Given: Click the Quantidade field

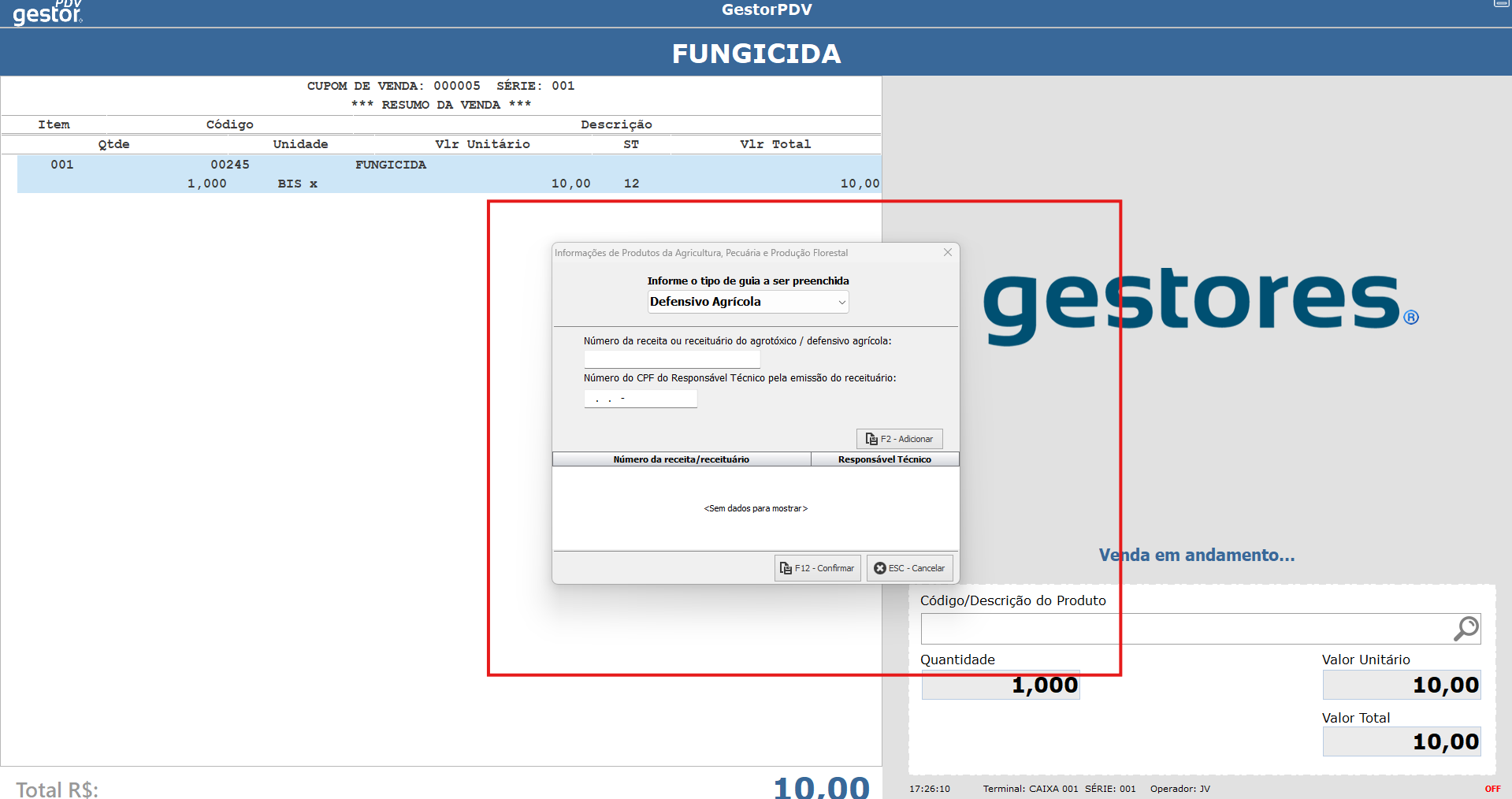Looking at the screenshot, I should pos(1001,686).
